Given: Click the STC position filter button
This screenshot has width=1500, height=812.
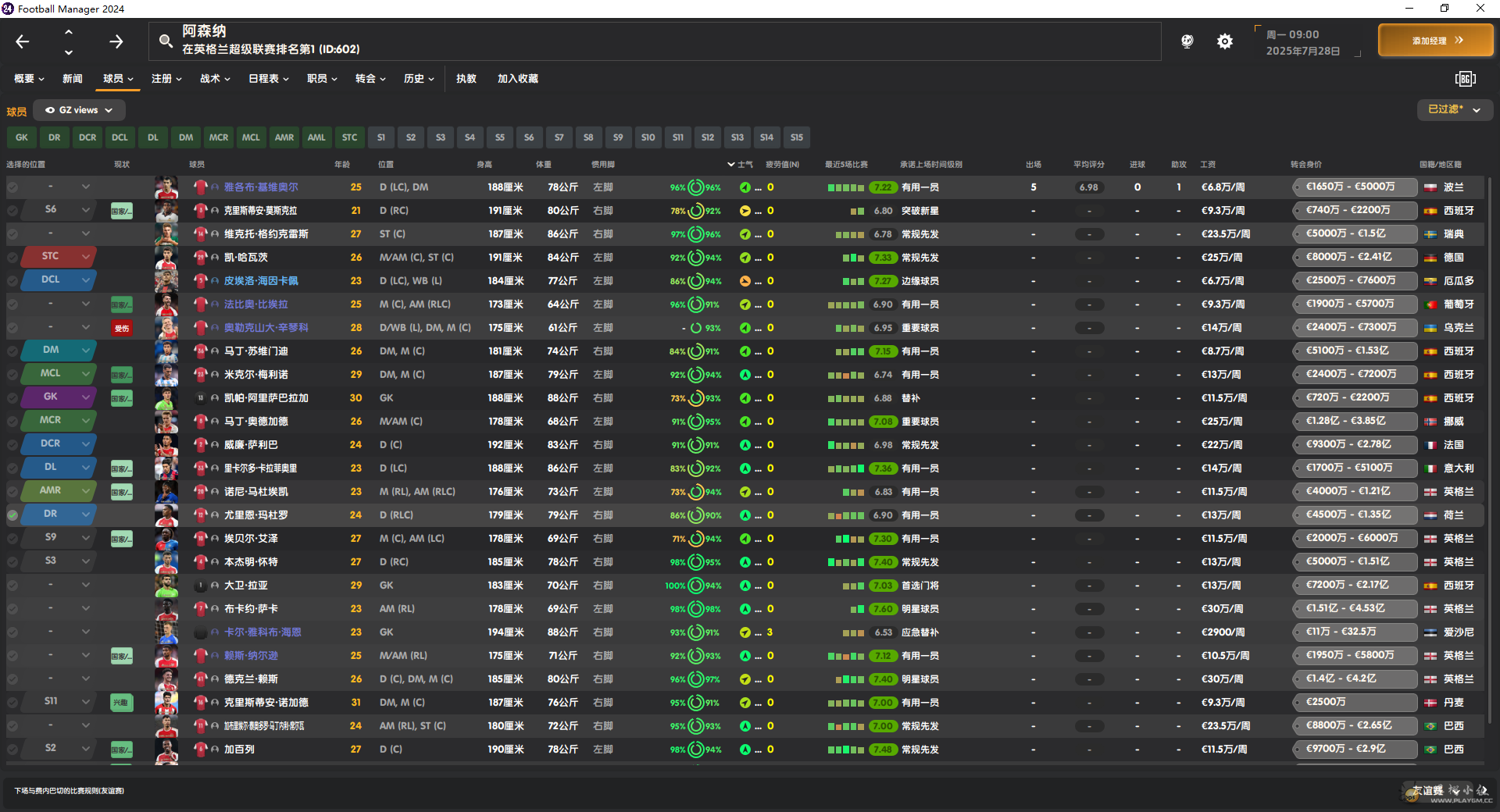Looking at the screenshot, I should point(350,137).
